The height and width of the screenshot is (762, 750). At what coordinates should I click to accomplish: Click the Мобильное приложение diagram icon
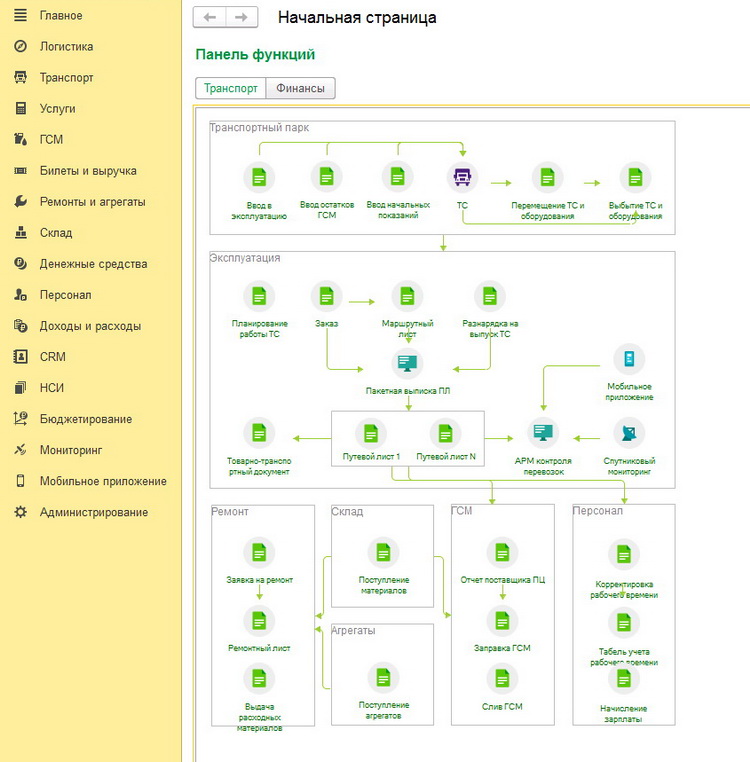(x=629, y=358)
